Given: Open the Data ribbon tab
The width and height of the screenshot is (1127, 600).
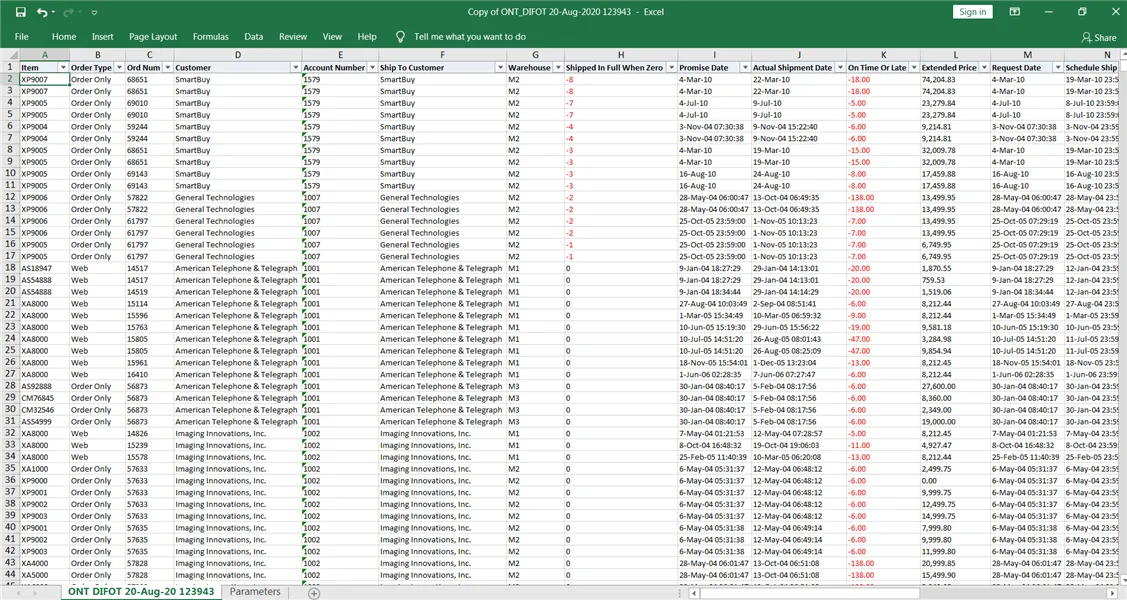Looking at the screenshot, I should coord(254,37).
